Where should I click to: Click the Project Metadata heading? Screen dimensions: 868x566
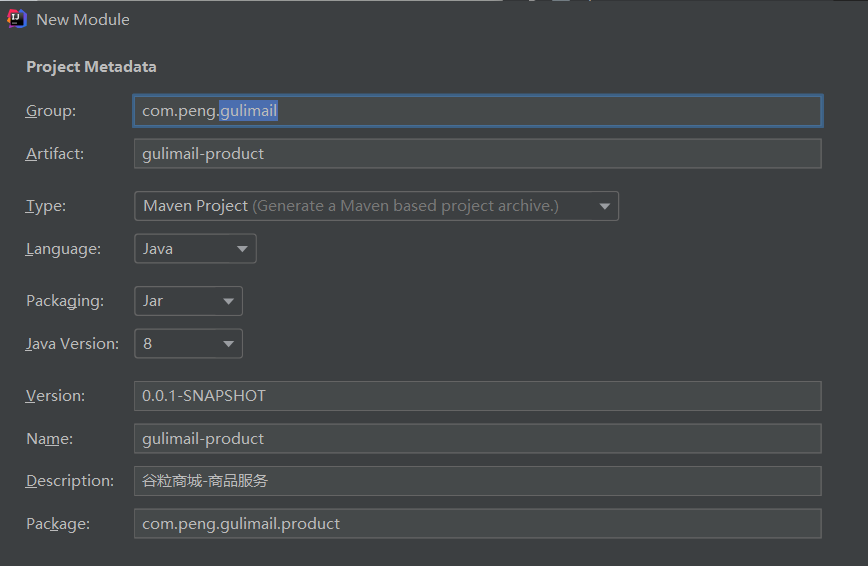coord(91,67)
